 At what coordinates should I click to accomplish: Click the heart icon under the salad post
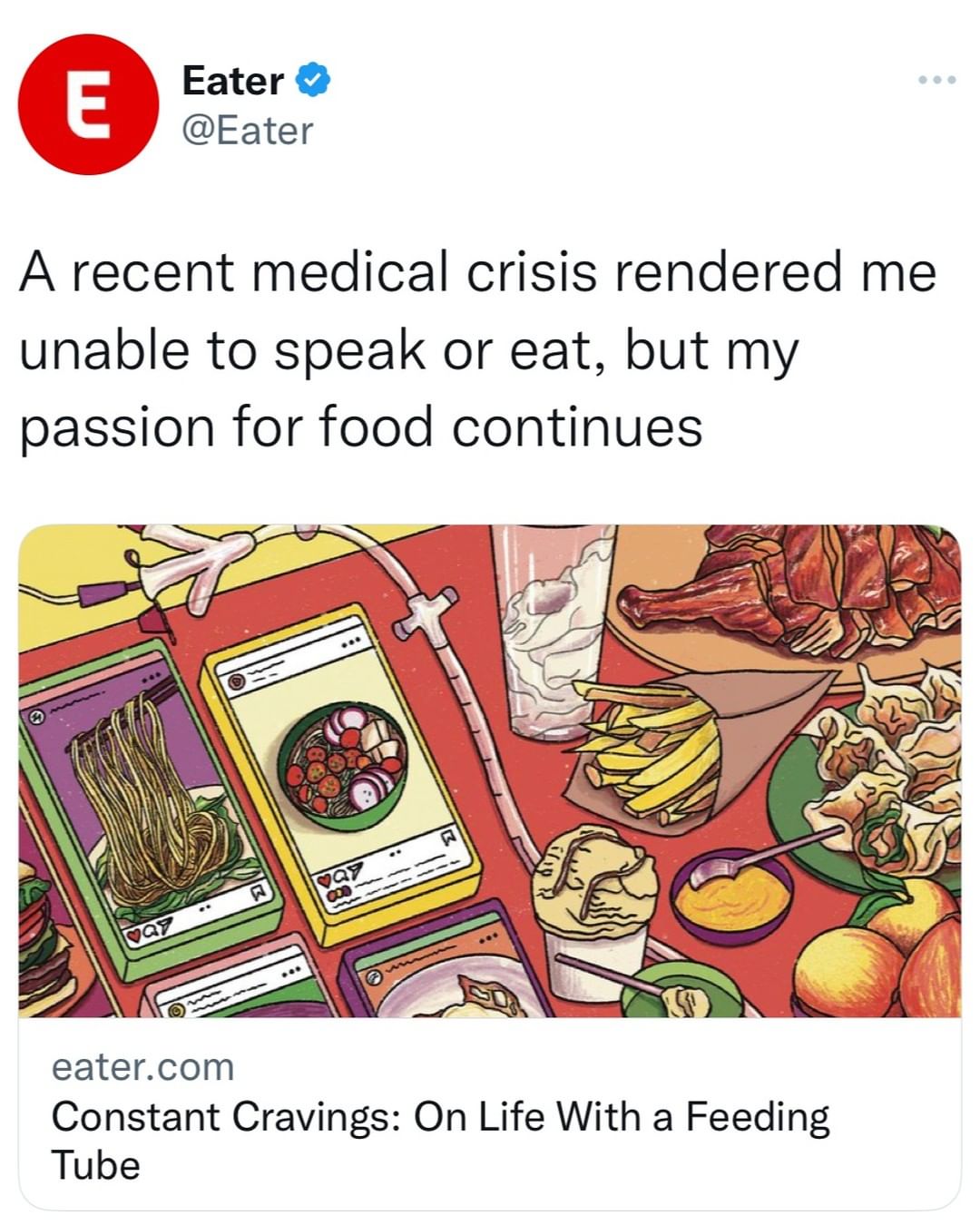click(324, 880)
